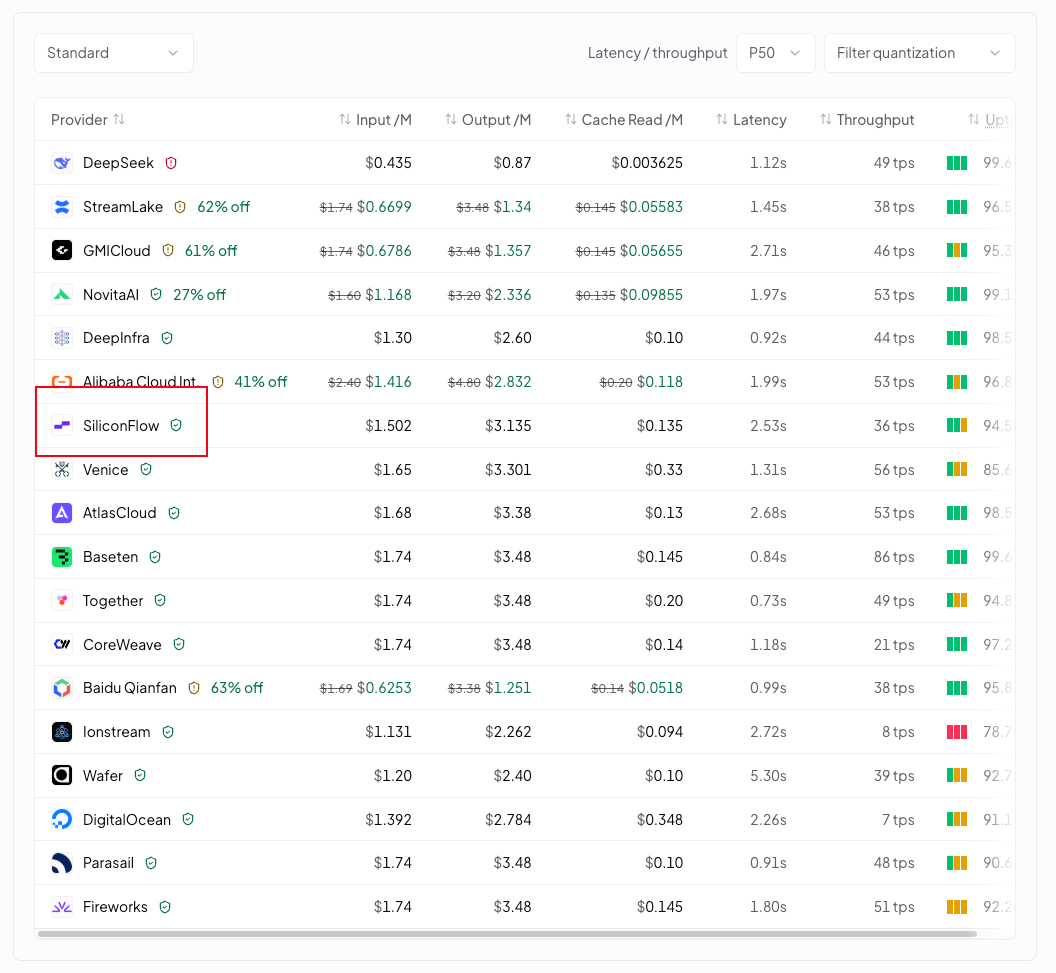Click the Baidu Qianfan provider logo

62,688
